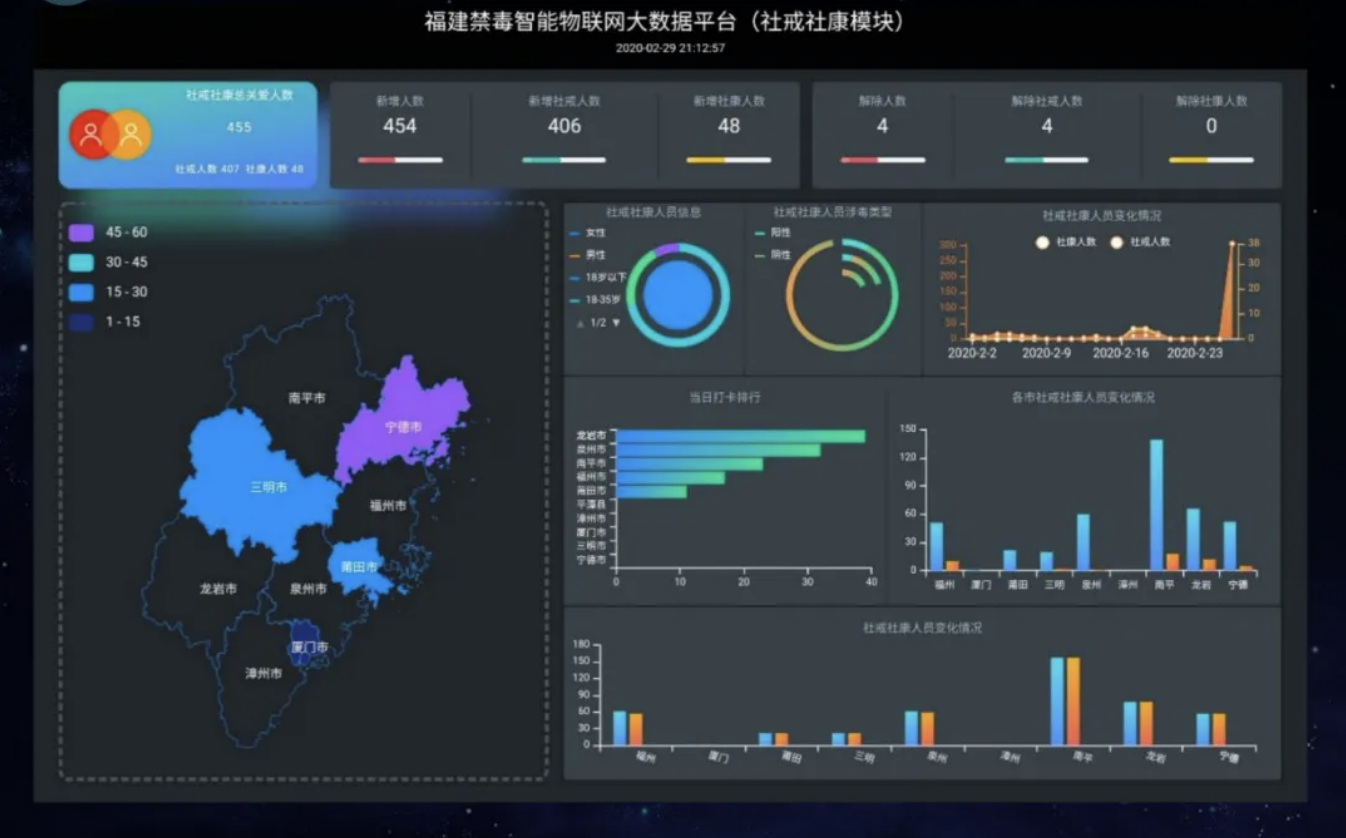Select the 莆田市 region on the map
This screenshot has width=1346, height=838.
(x=357, y=567)
